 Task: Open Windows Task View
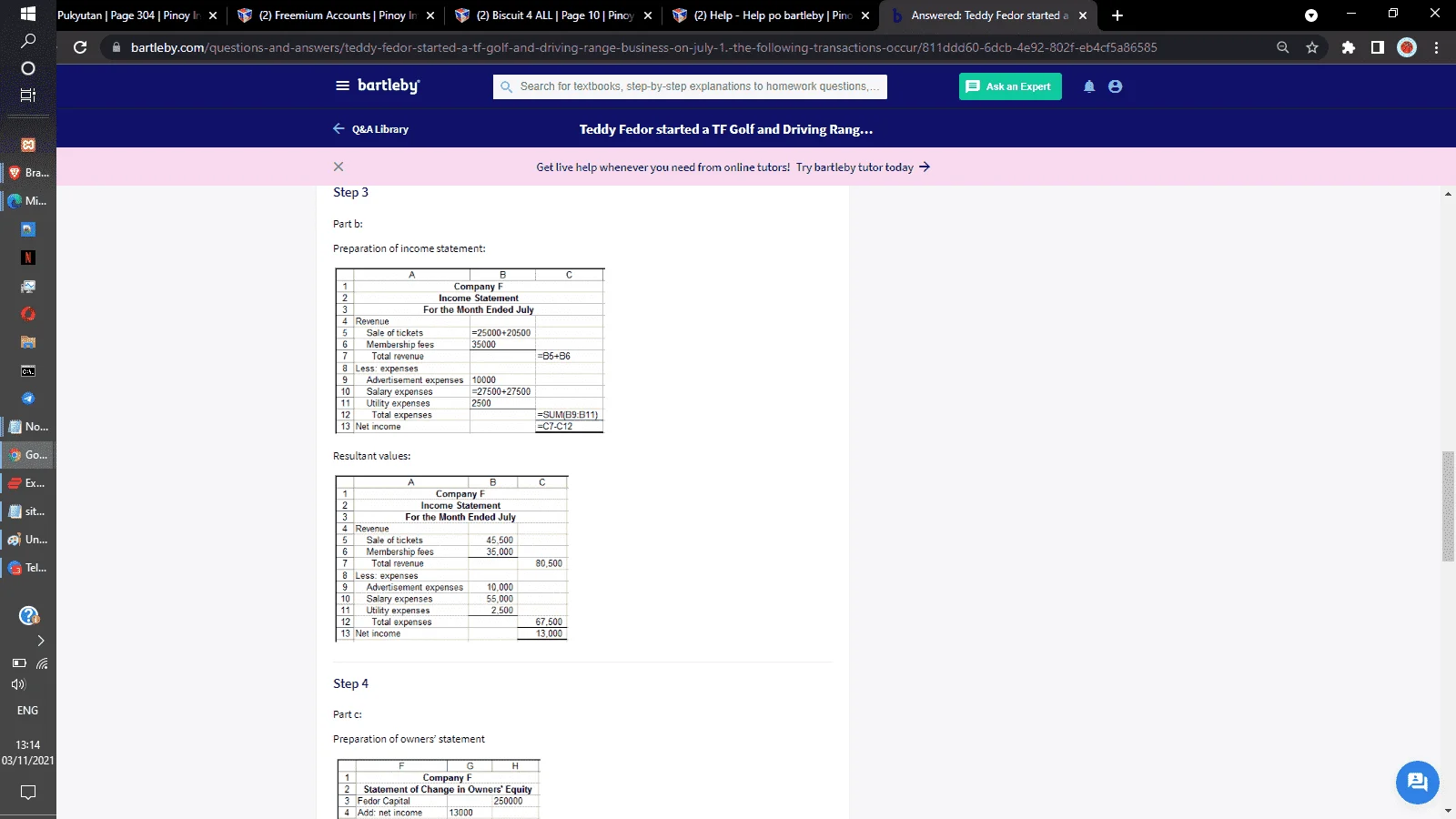pos(28,95)
